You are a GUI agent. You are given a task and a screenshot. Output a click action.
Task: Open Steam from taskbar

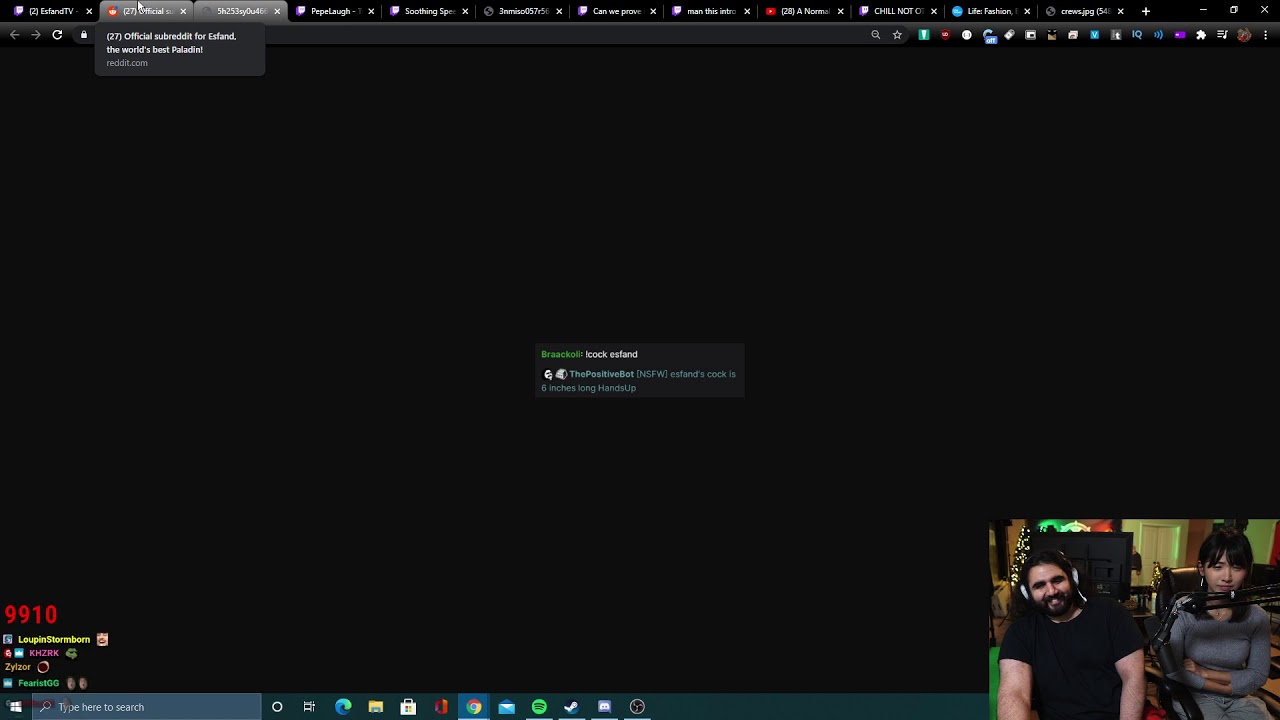(x=571, y=707)
